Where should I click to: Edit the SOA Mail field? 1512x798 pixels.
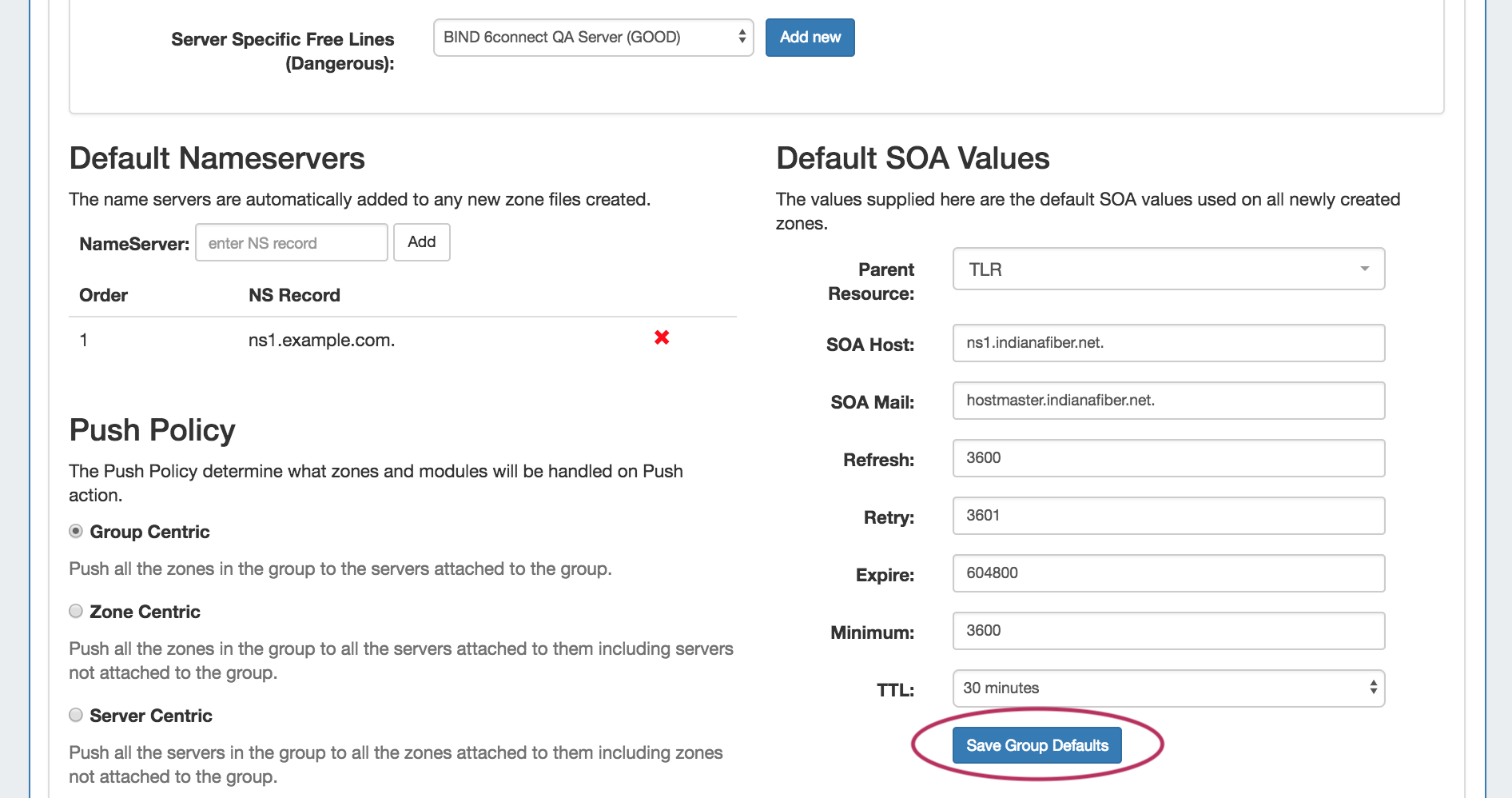point(1168,401)
